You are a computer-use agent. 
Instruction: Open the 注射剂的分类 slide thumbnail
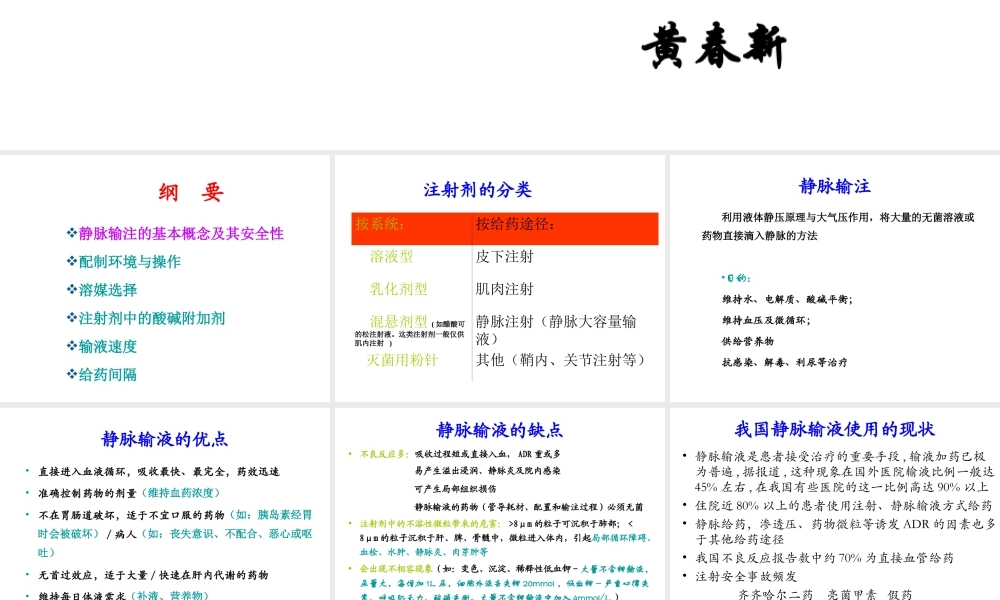[499, 279]
